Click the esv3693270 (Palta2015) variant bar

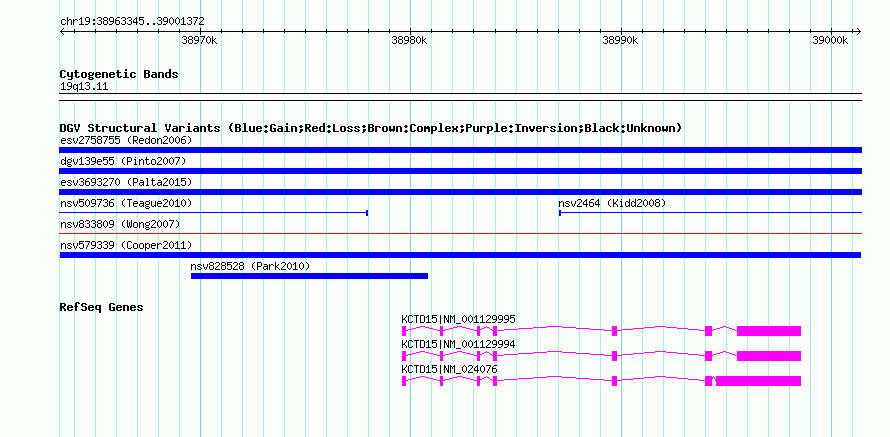(x=460, y=192)
